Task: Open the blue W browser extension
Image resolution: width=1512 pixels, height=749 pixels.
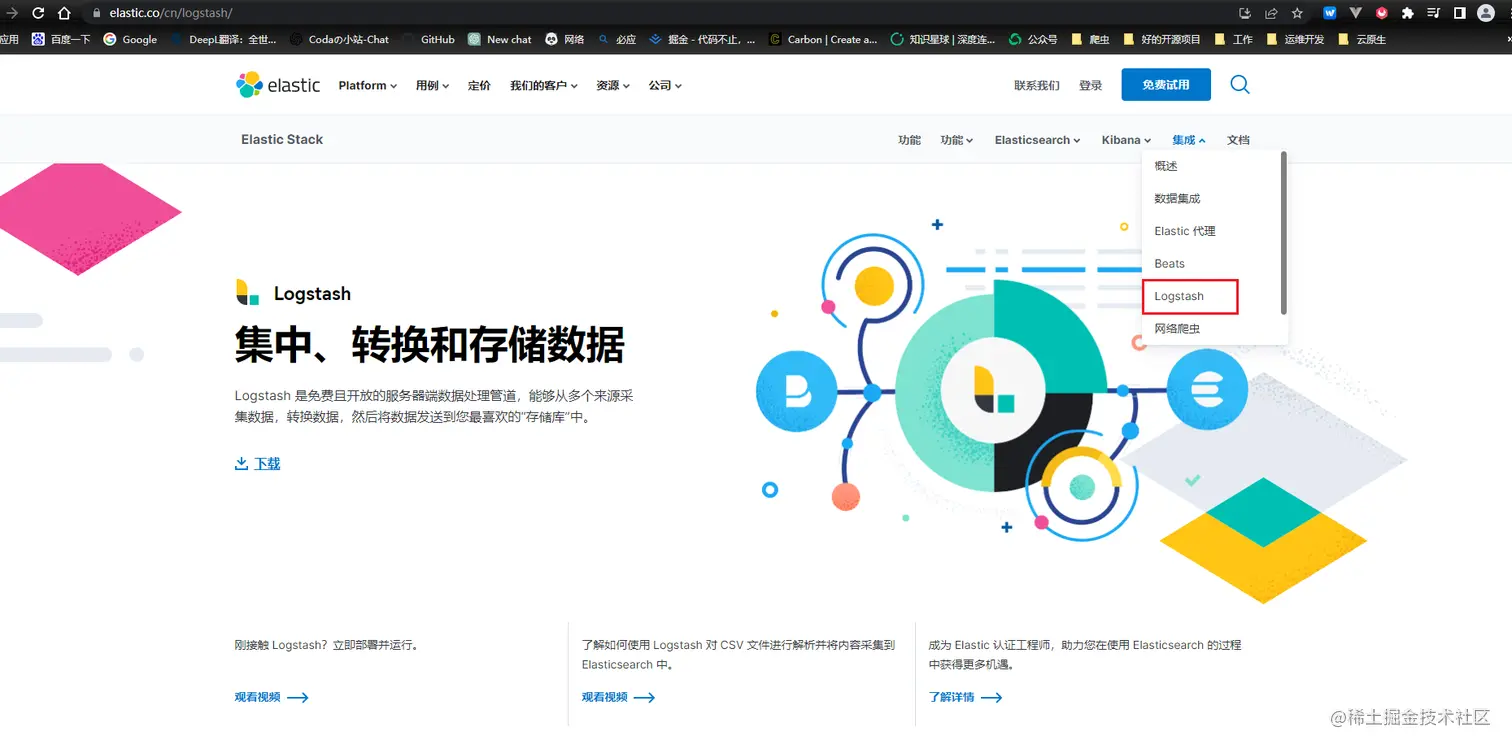Action: (x=1329, y=13)
